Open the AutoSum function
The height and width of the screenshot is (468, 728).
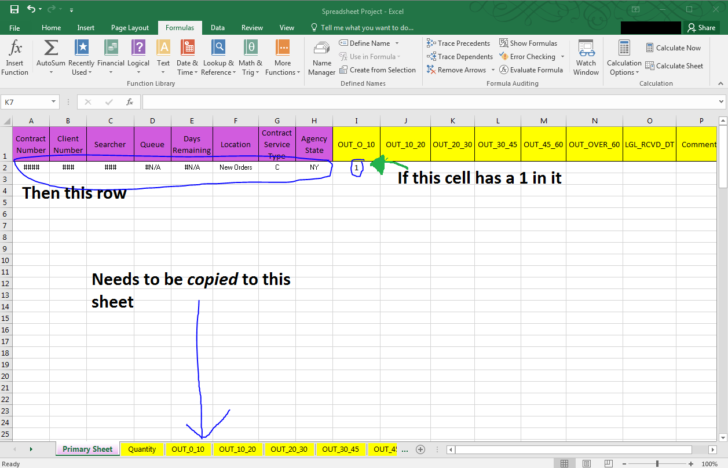coord(50,57)
